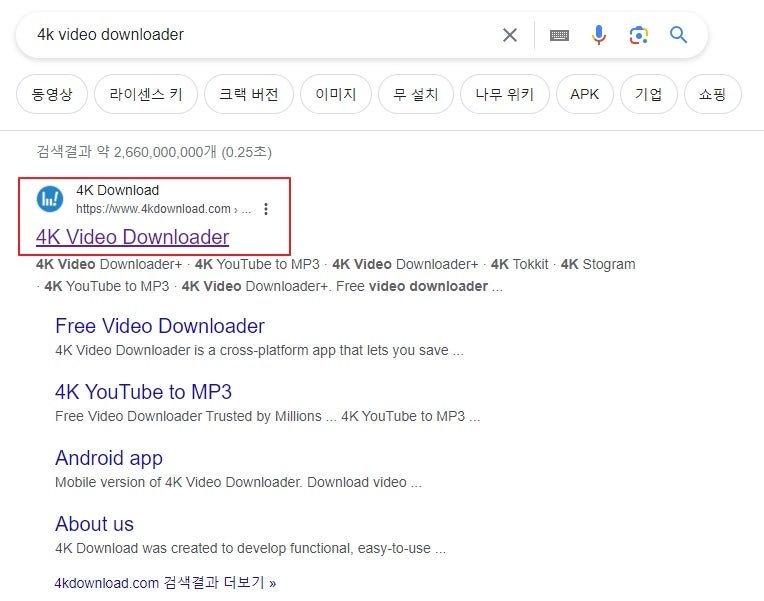Select the 라이센스 키 filter chip
The image size is (764, 601).
click(146, 94)
